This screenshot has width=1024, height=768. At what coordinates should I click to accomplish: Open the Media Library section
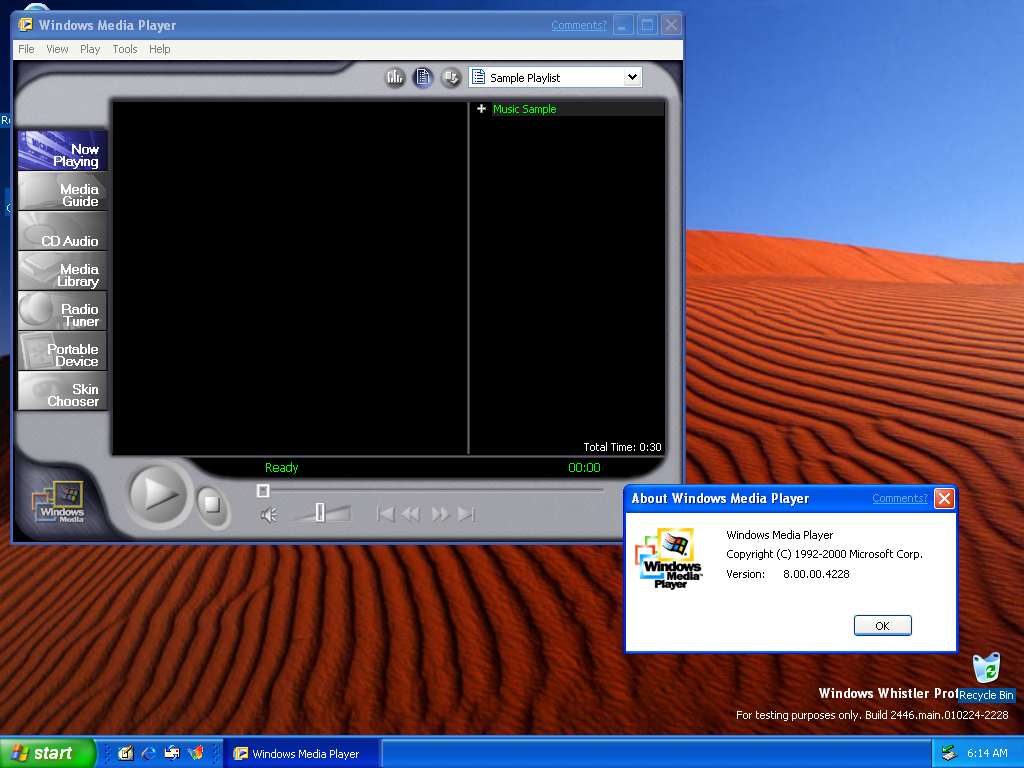[x=63, y=274]
